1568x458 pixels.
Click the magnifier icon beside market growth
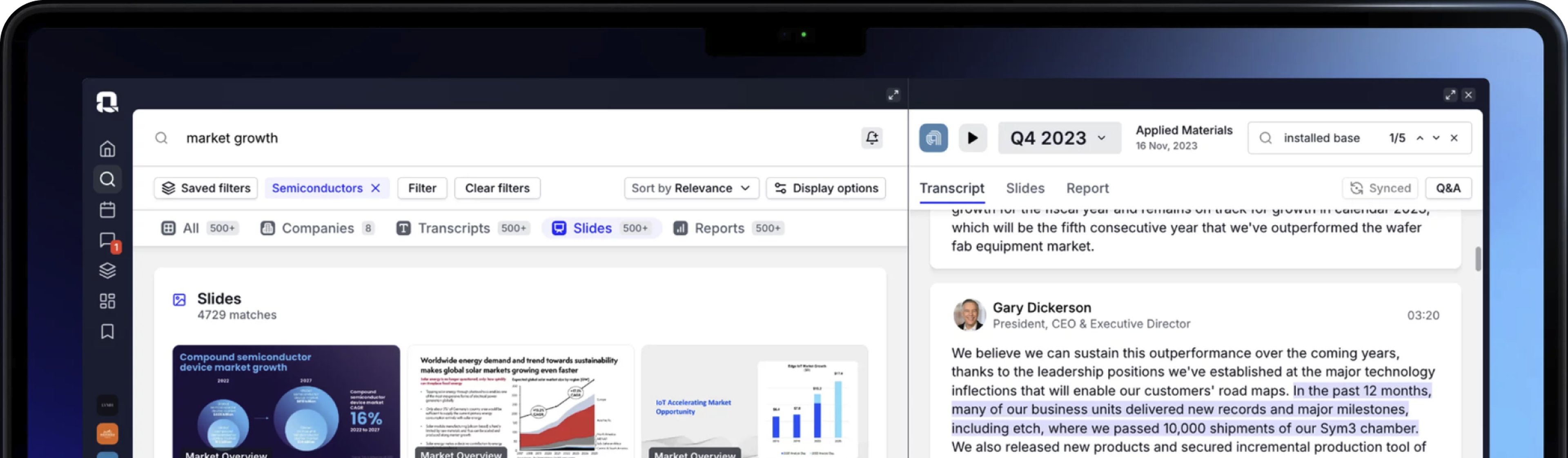coord(161,138)
